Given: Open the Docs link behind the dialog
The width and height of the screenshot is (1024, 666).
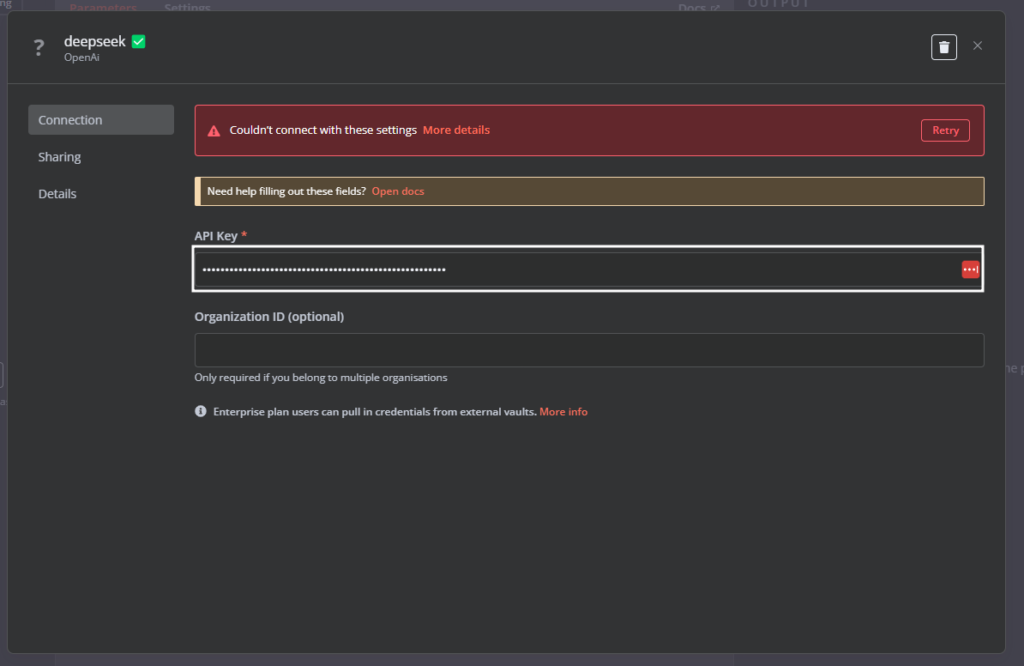Looking at the screenshot, I should coord(698,8).
